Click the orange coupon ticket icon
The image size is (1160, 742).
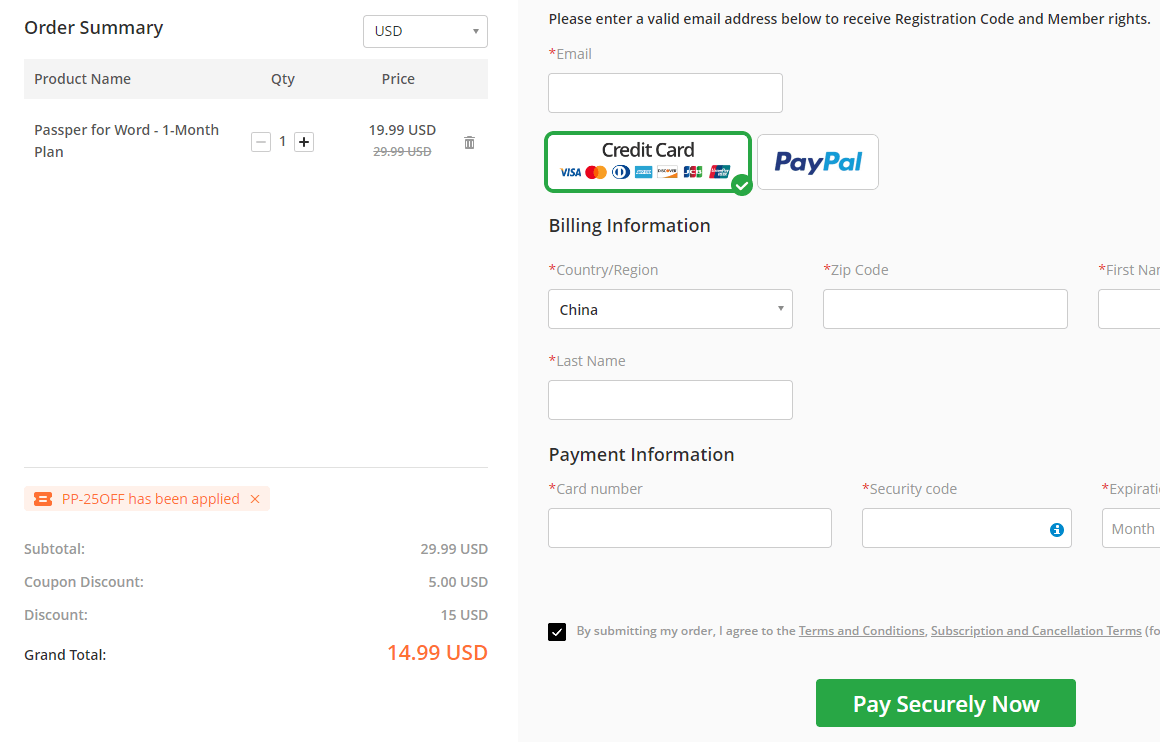click(x=43, y=499)
